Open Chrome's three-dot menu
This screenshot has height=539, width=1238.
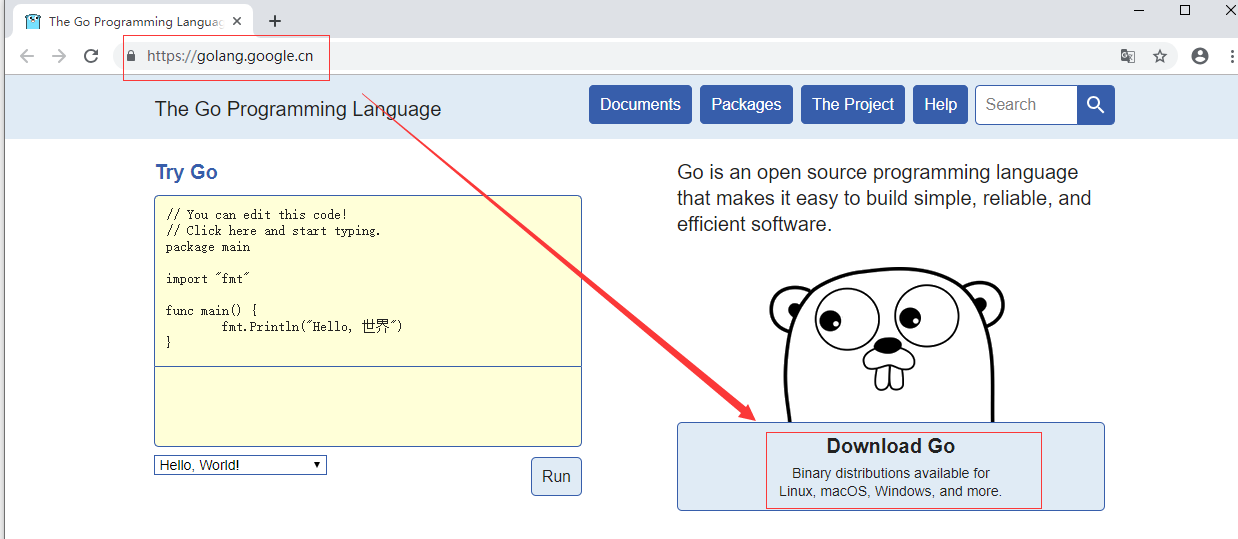click(x=1231, y=56)
